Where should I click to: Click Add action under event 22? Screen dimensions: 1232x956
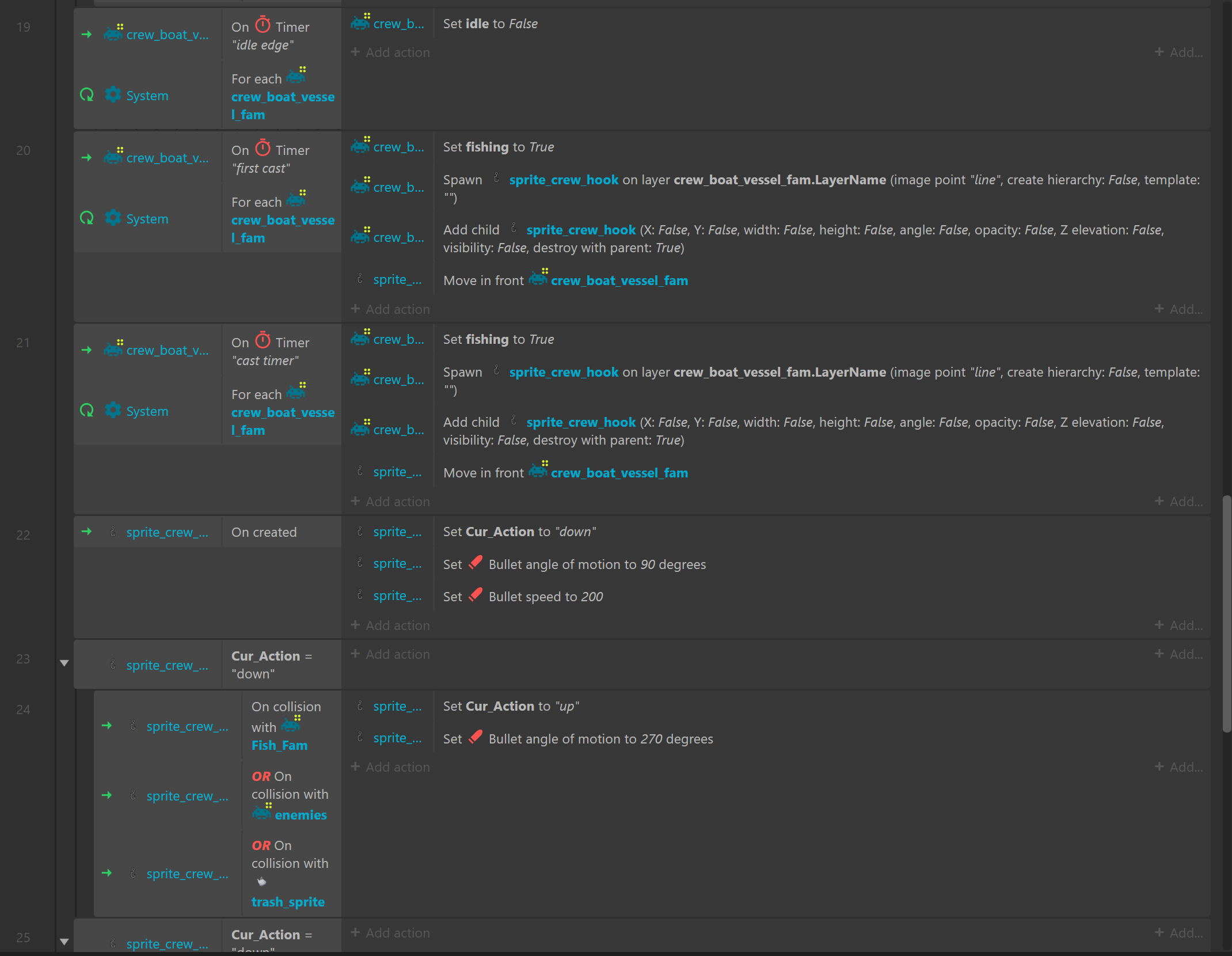pyautogui.click(x=390, y=625)
